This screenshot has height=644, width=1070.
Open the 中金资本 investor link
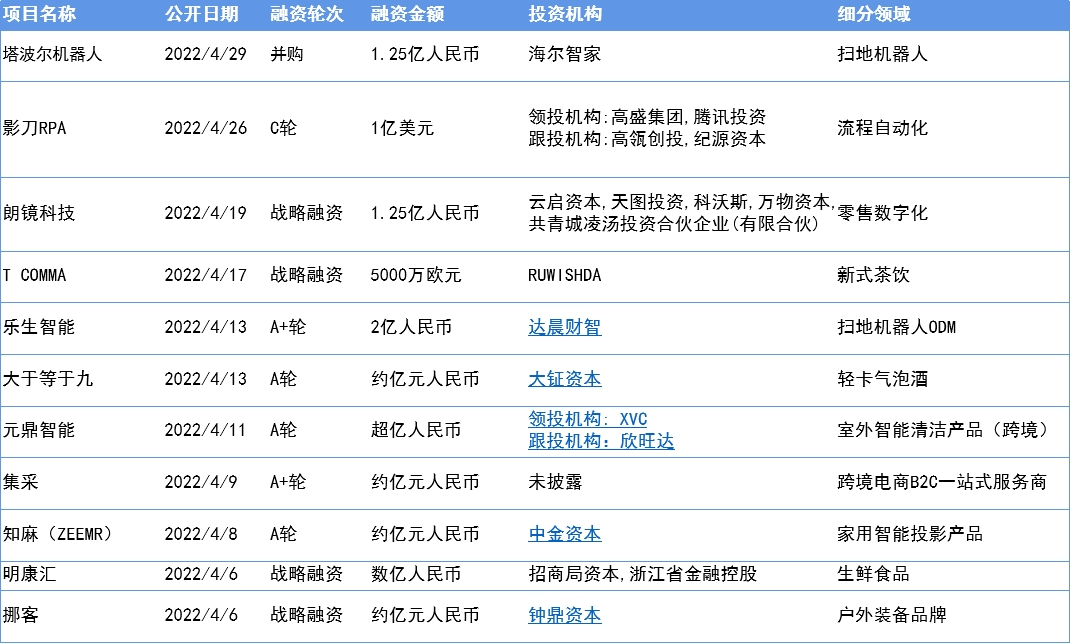coord(564,534)
